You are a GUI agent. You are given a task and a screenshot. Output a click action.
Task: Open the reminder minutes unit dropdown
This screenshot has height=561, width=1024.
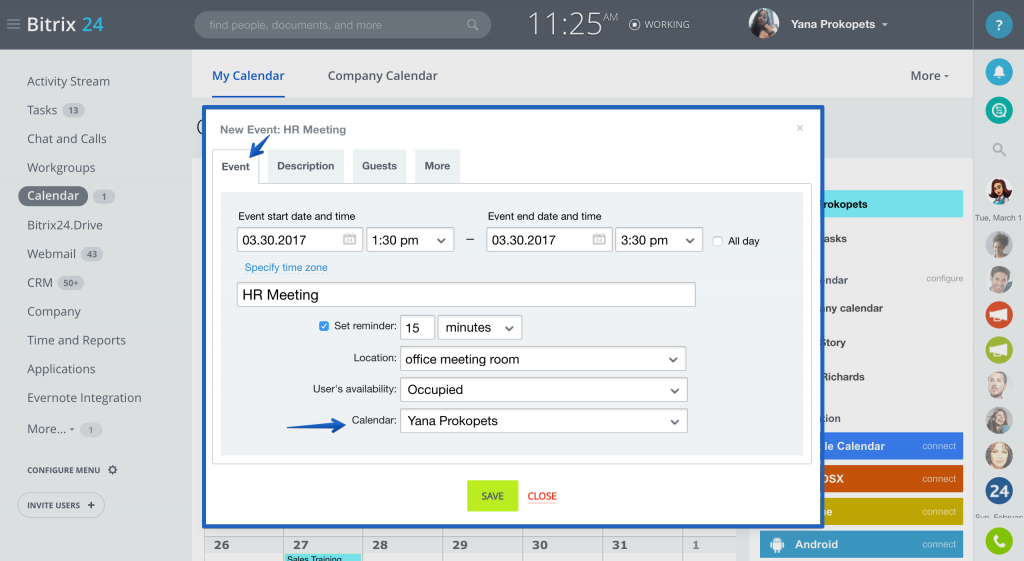(x=480, y=327)
